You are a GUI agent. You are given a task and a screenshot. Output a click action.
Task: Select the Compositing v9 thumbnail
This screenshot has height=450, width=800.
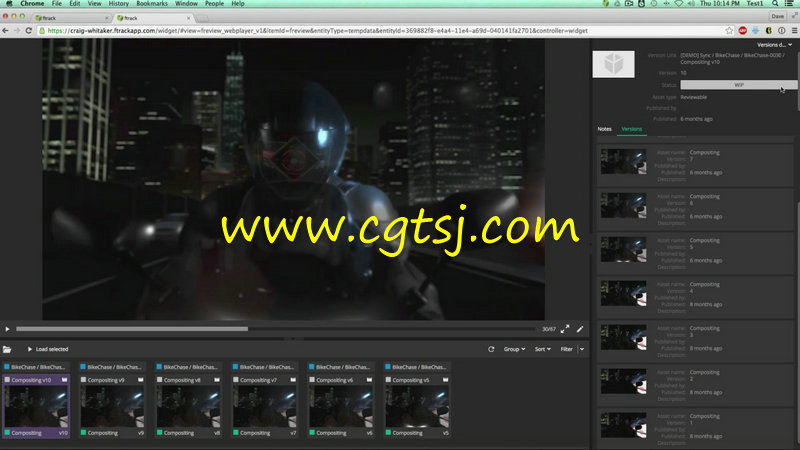pos(112,406)
